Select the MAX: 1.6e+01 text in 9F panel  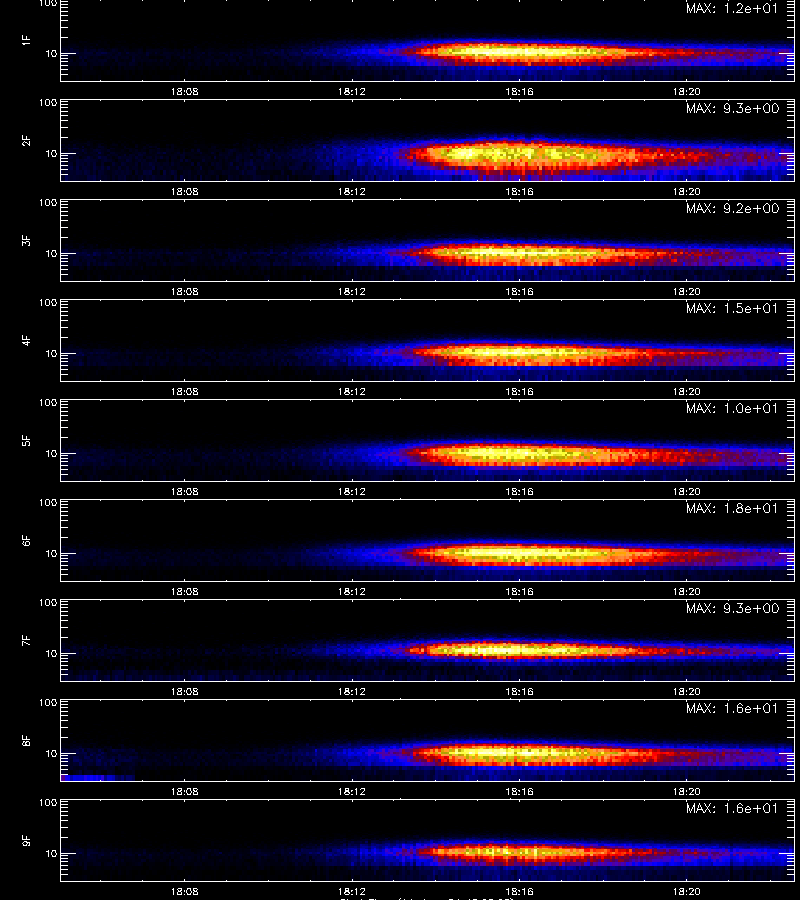coord(732,808)
